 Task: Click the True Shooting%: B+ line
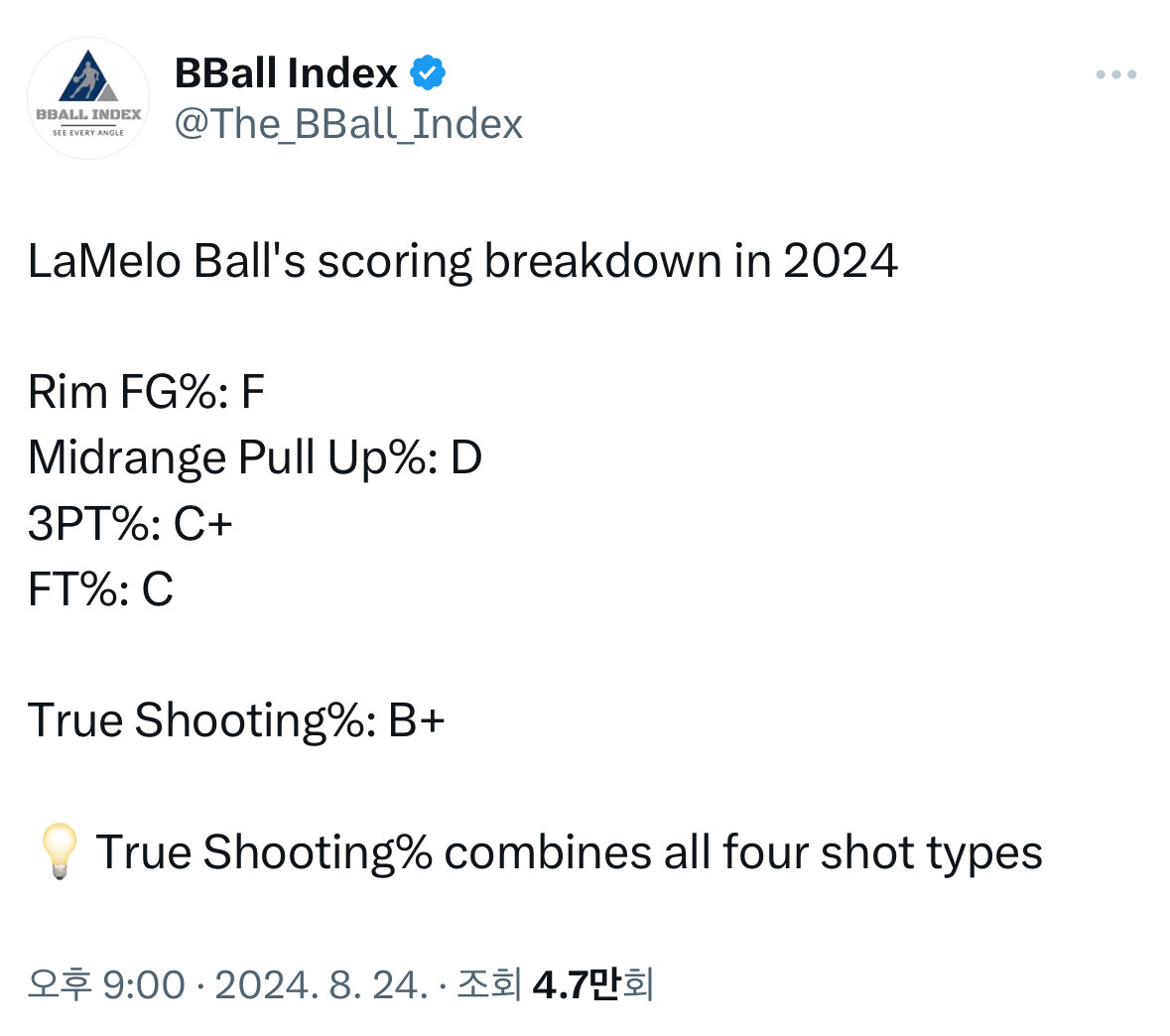coord(236,720)
